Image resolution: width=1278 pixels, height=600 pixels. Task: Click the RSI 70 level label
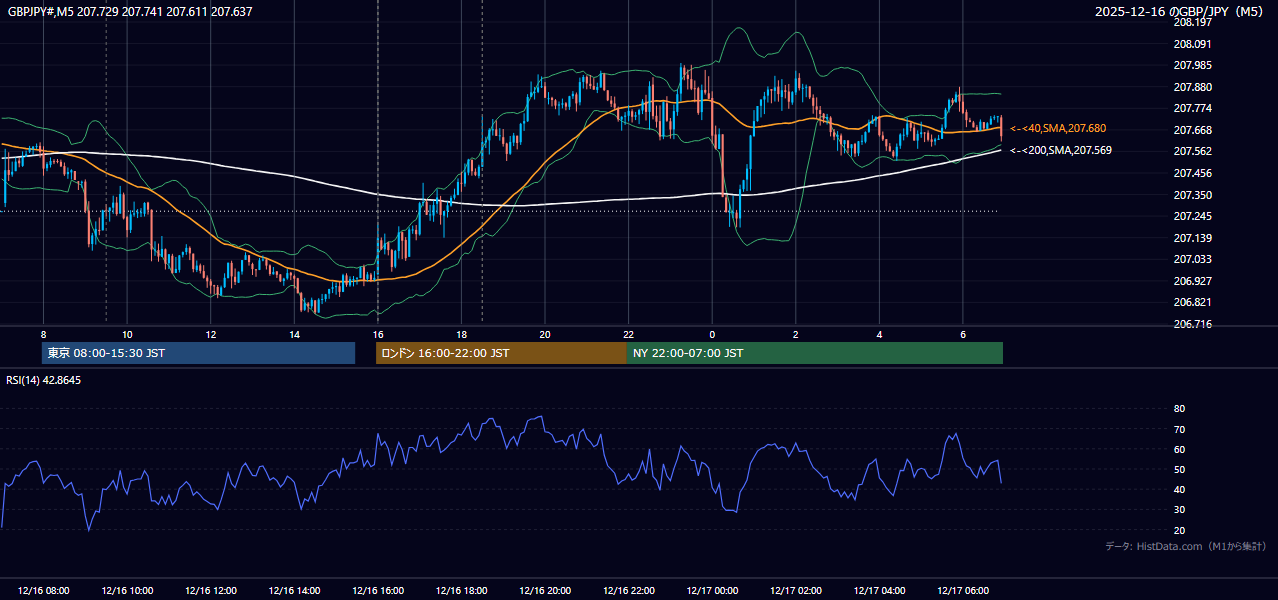1179,429
